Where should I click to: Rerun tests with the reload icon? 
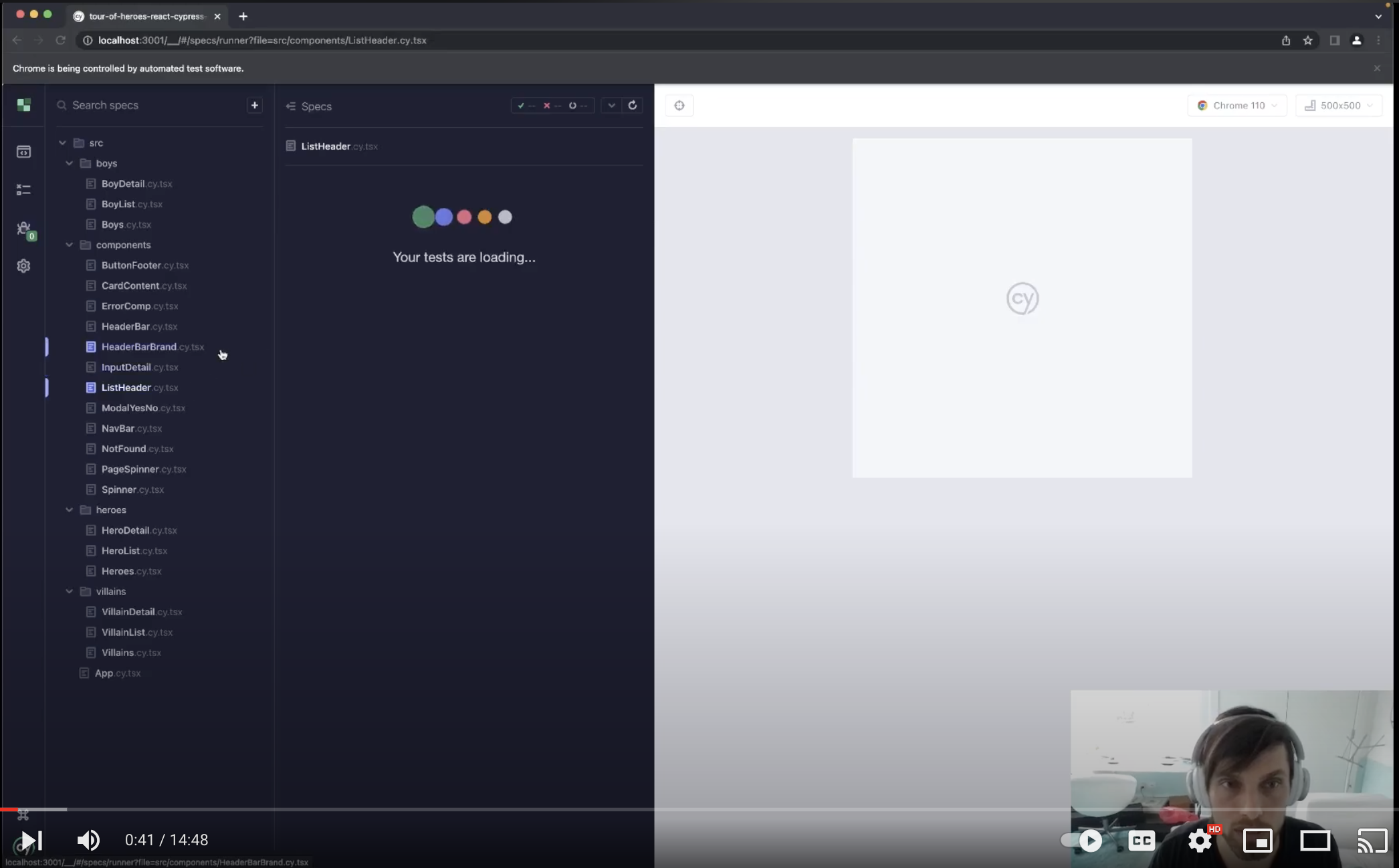click(632, 105)
